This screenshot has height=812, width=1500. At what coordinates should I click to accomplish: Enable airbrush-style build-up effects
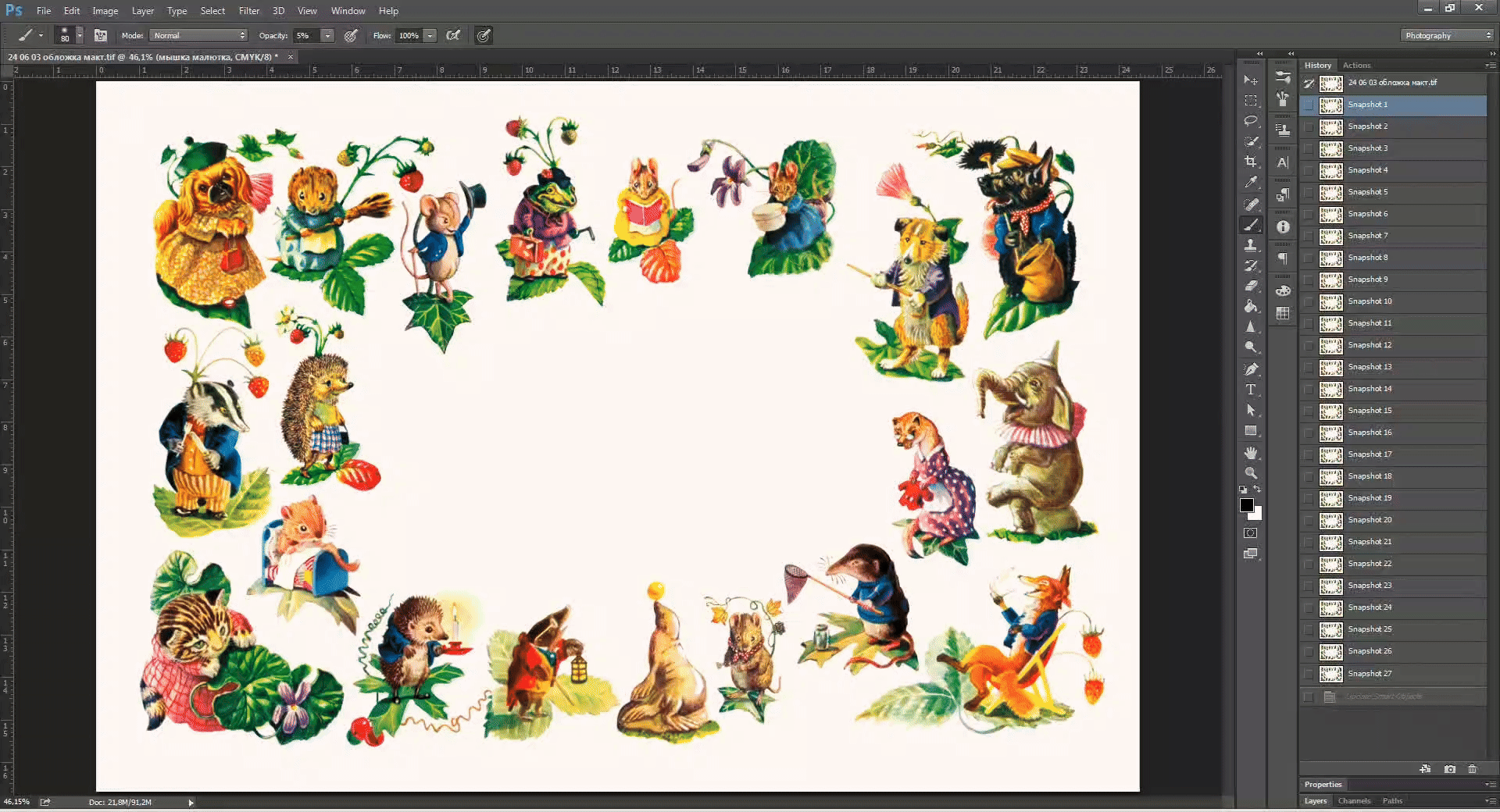(453, 36)
